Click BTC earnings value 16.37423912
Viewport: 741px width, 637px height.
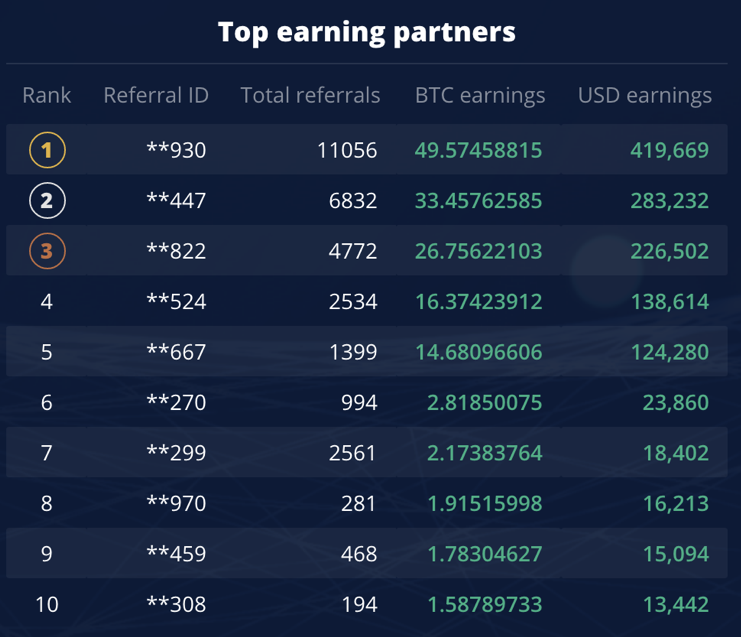pyautogui.click(x=478, y=302)
